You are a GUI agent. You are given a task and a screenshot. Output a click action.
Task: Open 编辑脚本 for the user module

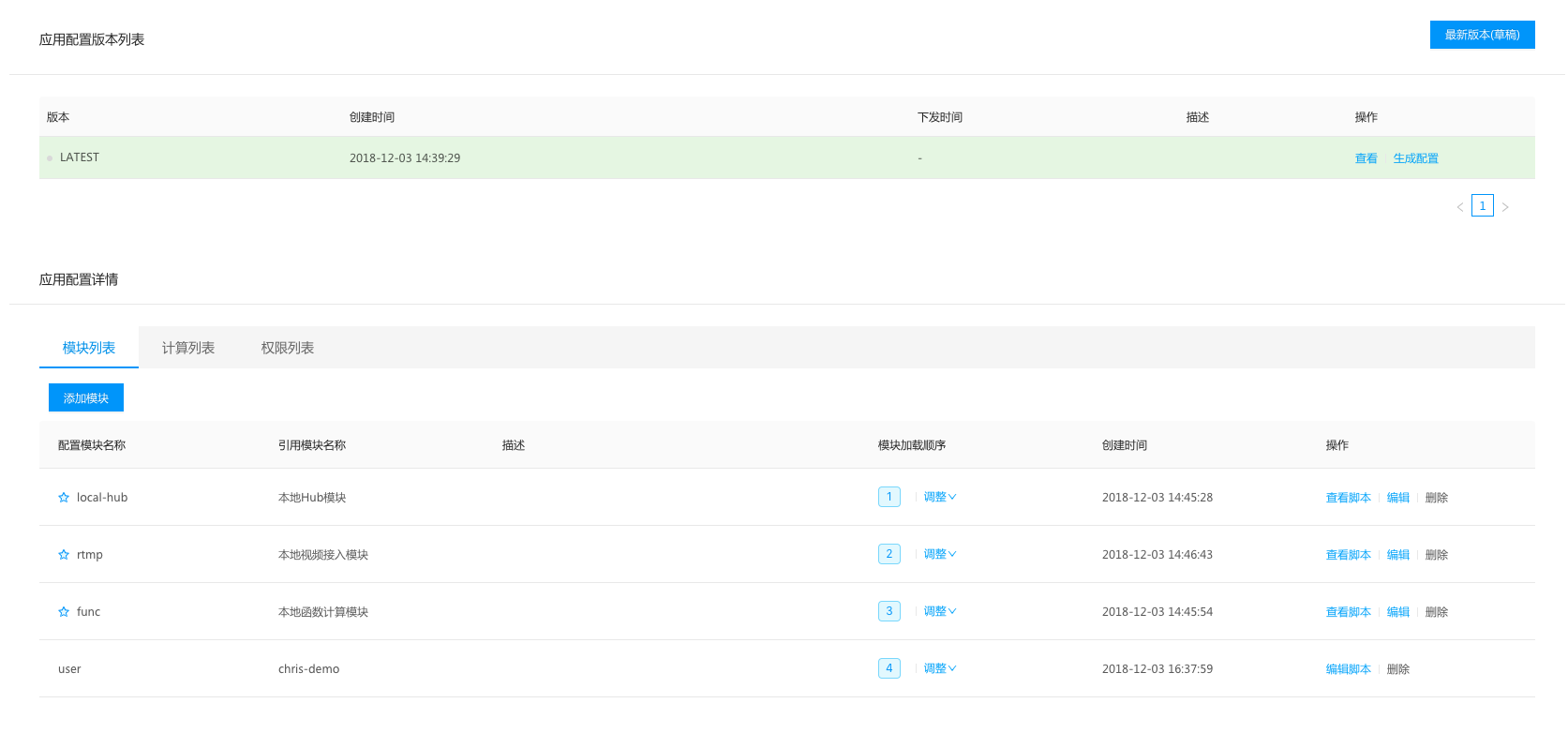coord(1348,669)
